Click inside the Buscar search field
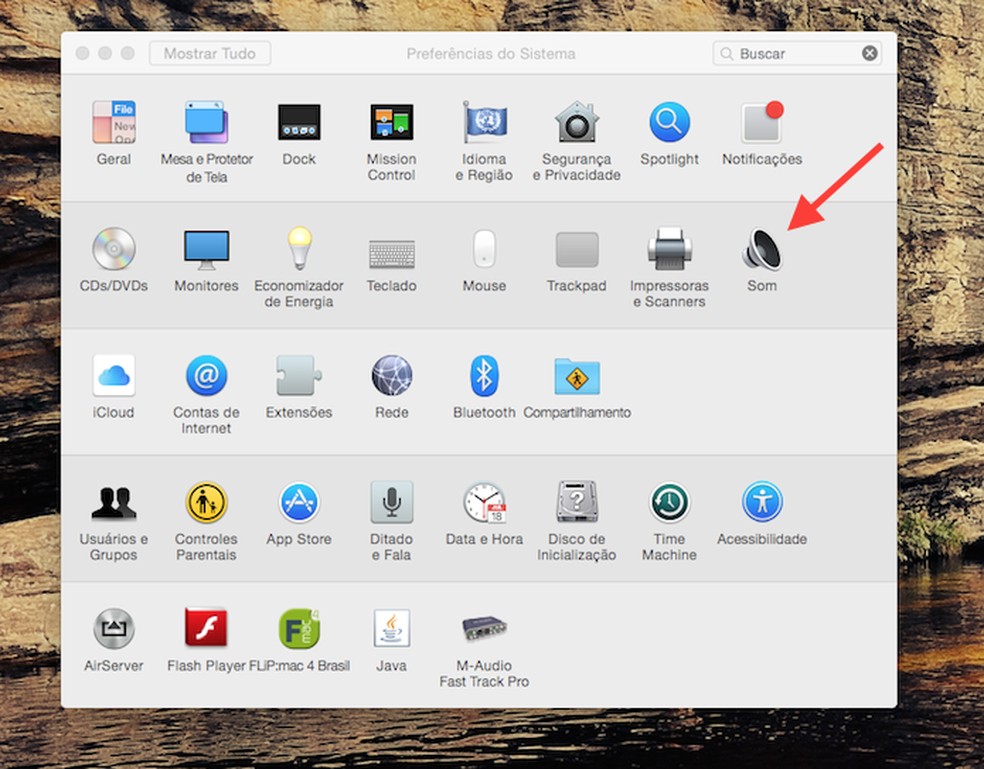Image resolution: width=984 pixels, height=769 pixels. tap(790, 53)
